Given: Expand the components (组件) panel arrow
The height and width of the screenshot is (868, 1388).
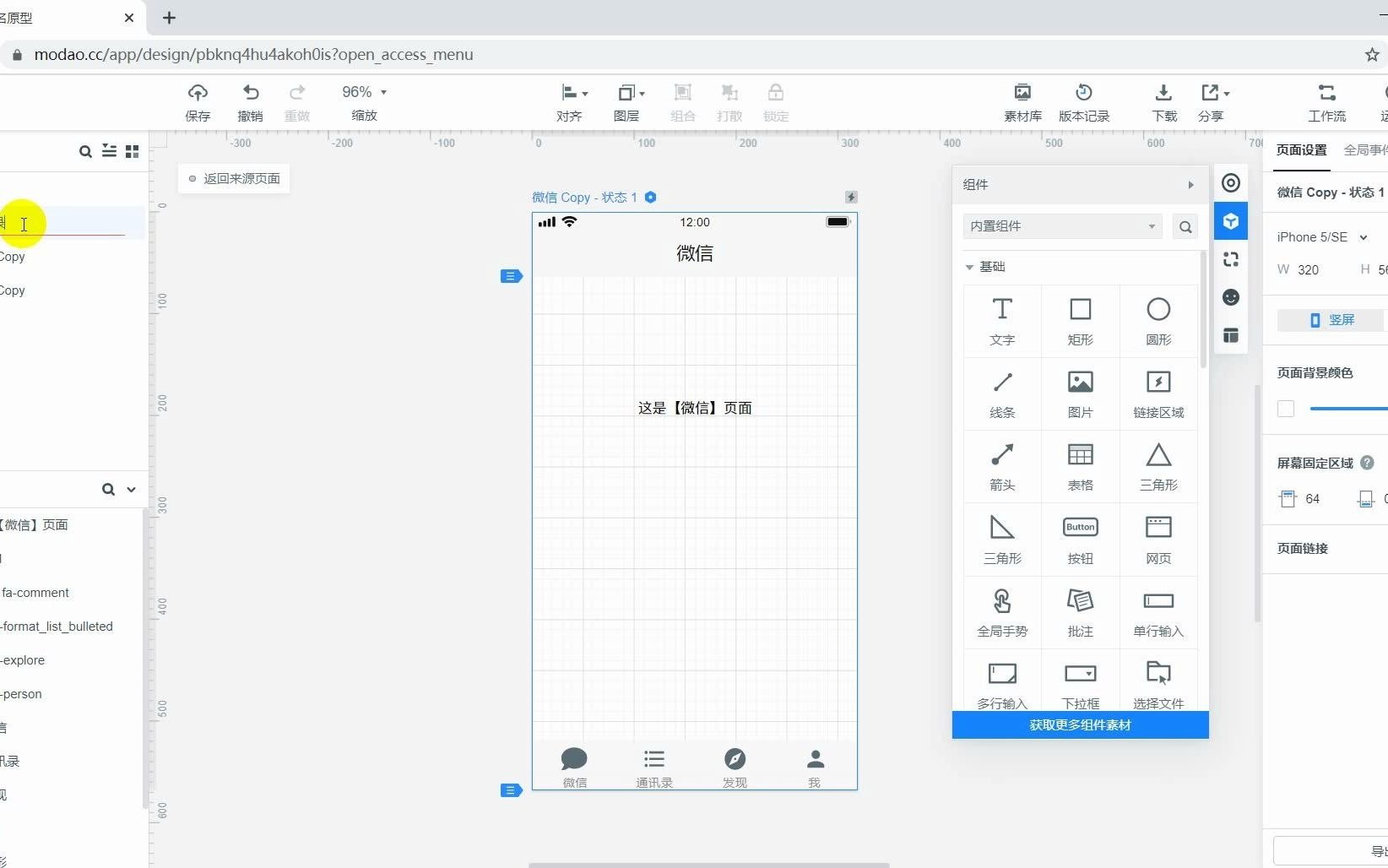Looking at the screenshot, I should [x=1190, y=185].
